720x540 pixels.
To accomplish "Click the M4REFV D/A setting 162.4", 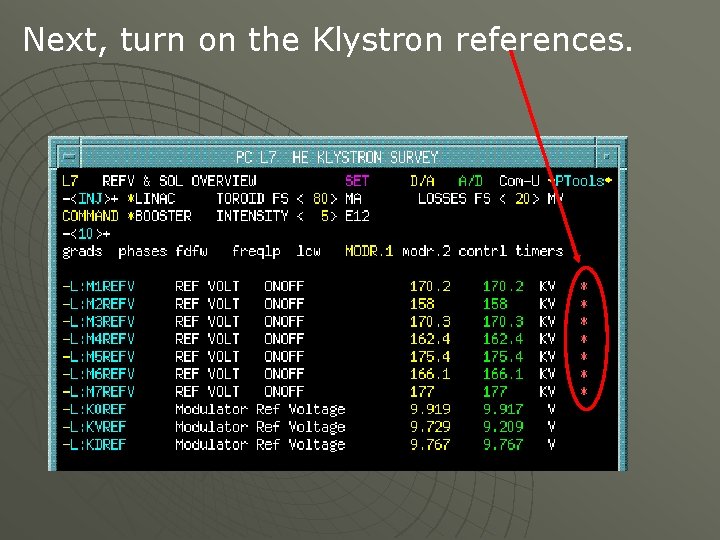I will pyautogui.click(x=430, y=339).
